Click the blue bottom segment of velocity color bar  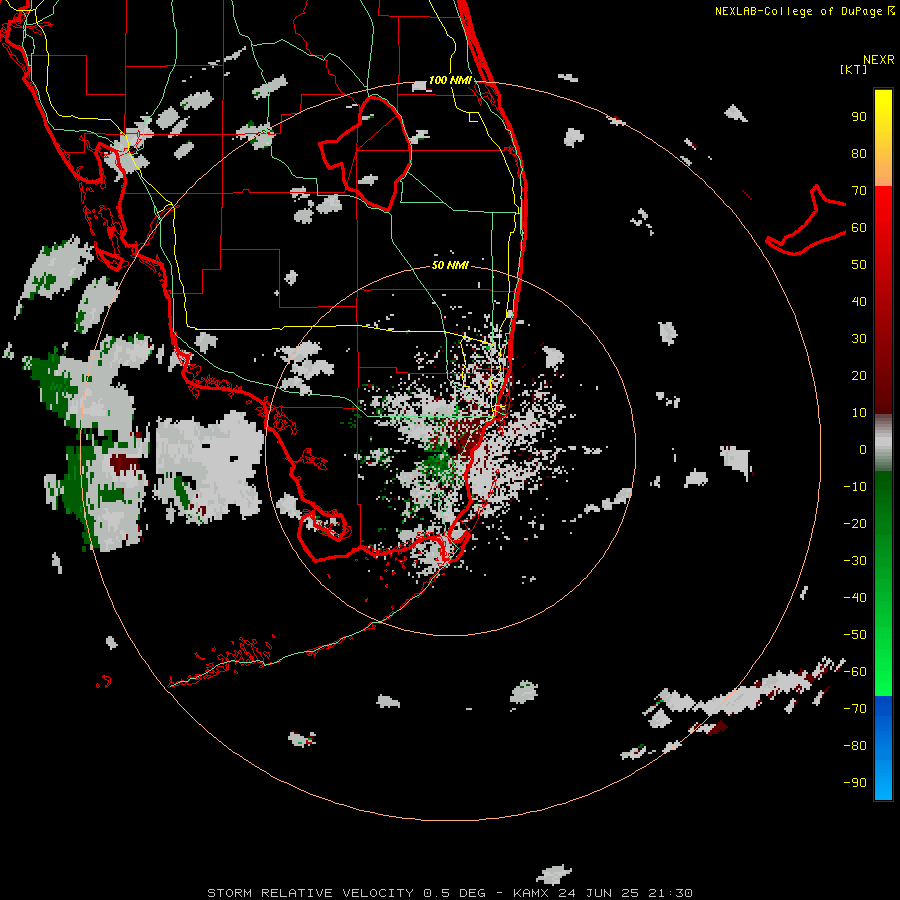[x=883, y=748]
